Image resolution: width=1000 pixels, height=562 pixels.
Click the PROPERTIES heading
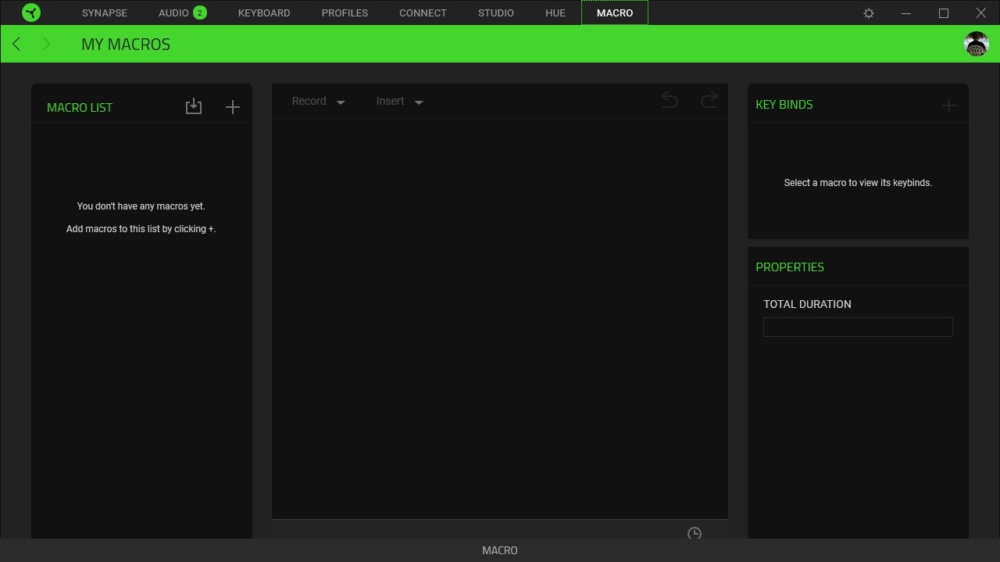tap(790, 267)
